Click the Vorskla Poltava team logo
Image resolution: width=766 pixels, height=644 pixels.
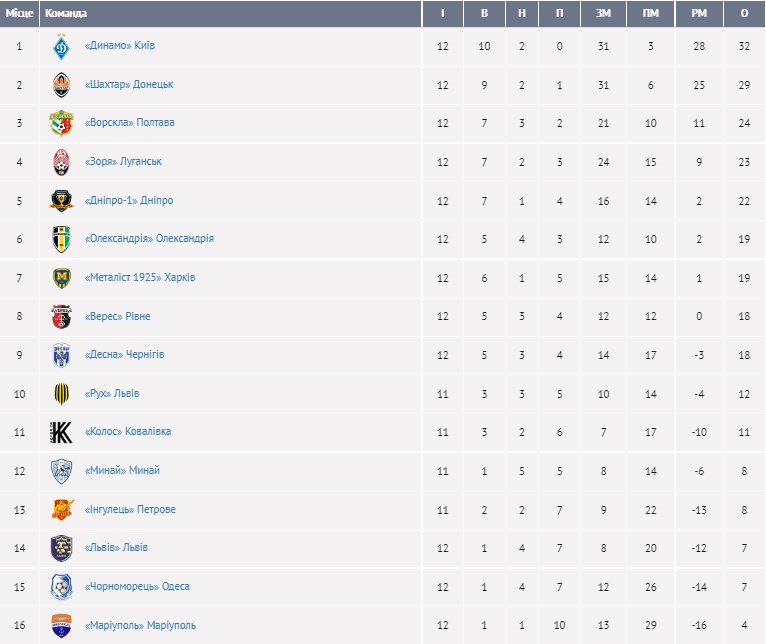(62, 123)
